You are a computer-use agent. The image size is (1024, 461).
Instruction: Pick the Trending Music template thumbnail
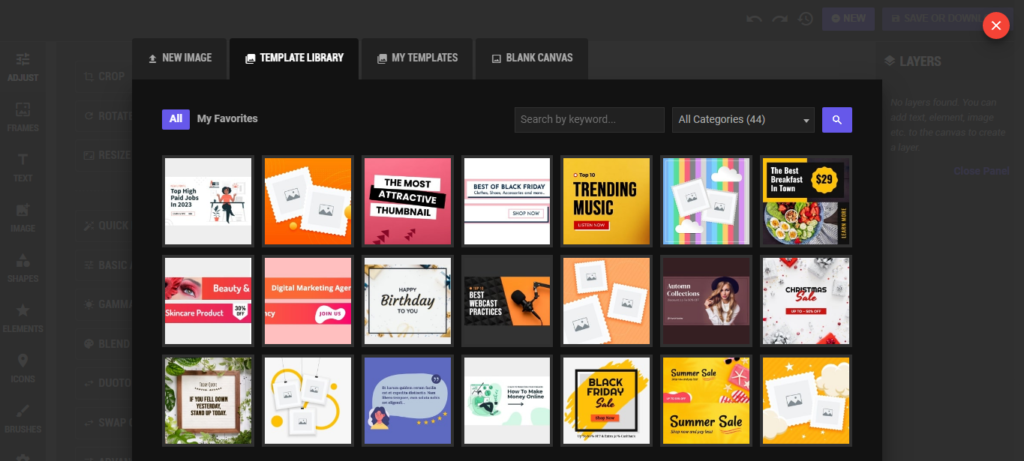pos(606,201)
